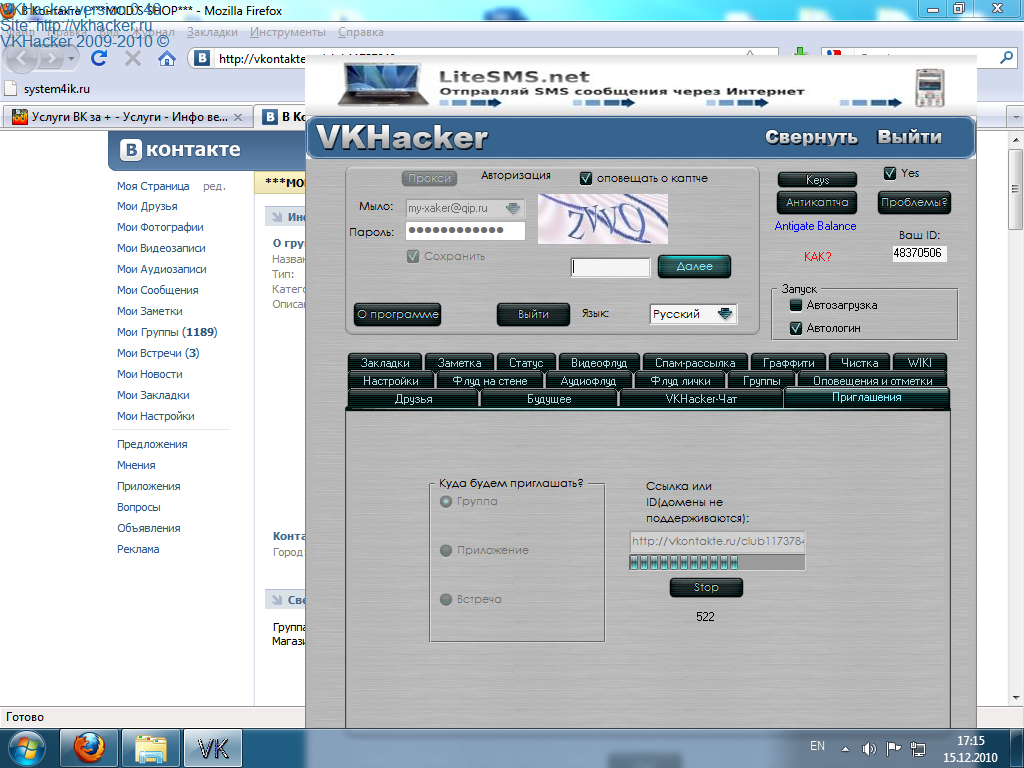Image resolution: width=1024 pixels, height=768 pixels.
Task: Open LiteSMS.net banner advertisement
Action: pyautogui.click(x=641, y=86)
